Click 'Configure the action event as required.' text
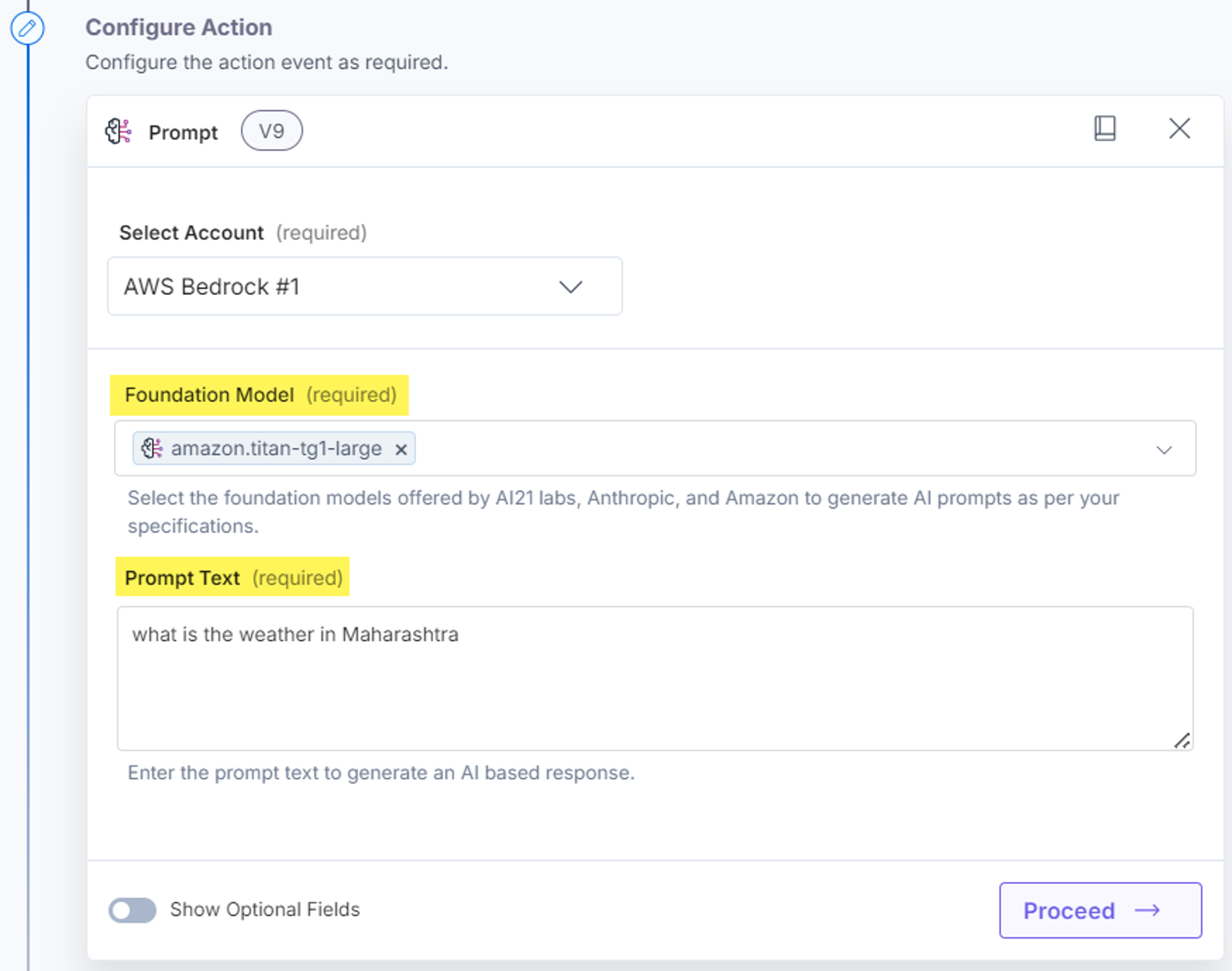This screenshot has width=1232, height=971. 267,62
